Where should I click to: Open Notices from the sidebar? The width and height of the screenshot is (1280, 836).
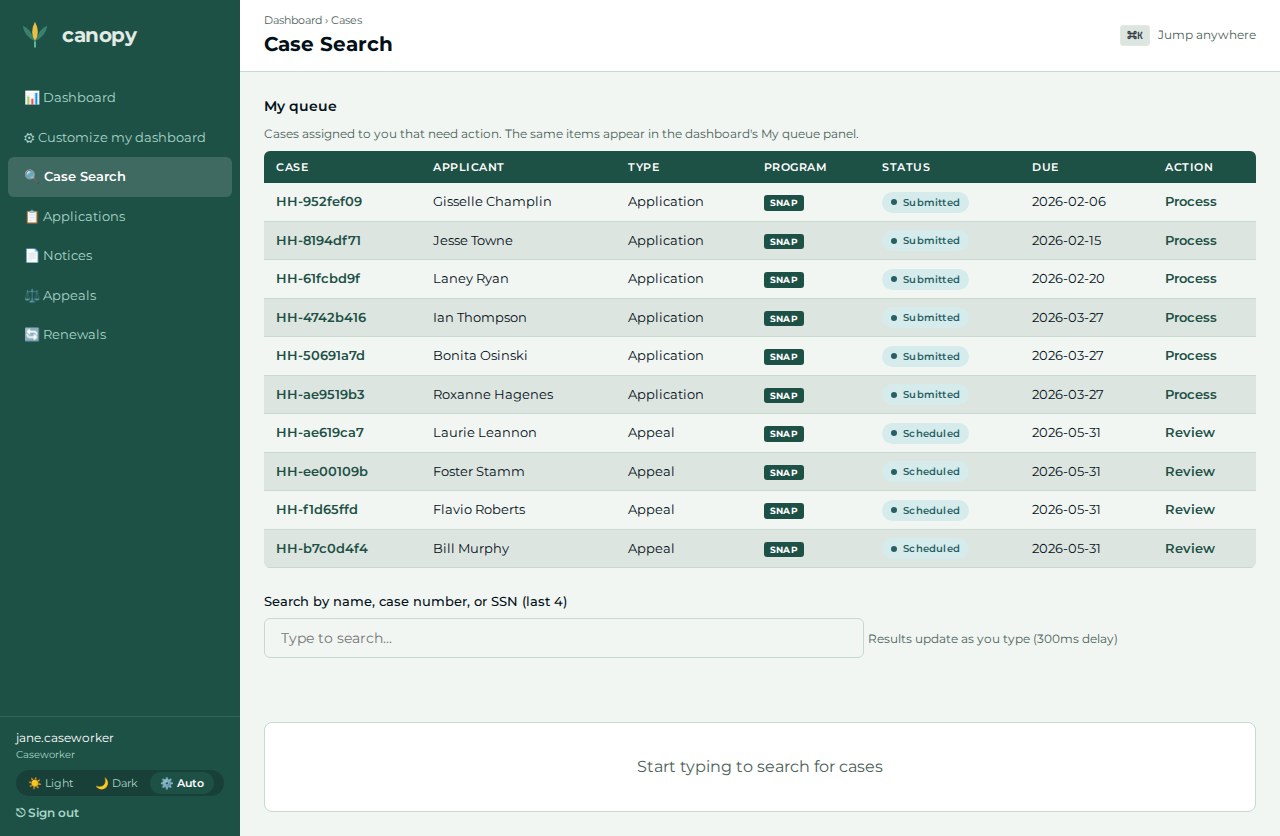click(120, 256)
